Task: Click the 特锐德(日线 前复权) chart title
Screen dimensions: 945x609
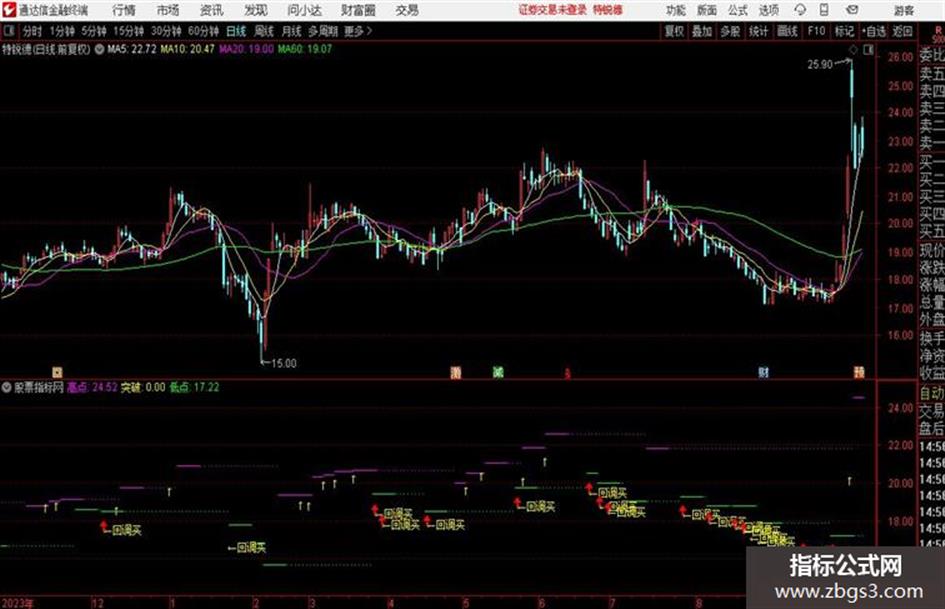Action: point(46,49)
